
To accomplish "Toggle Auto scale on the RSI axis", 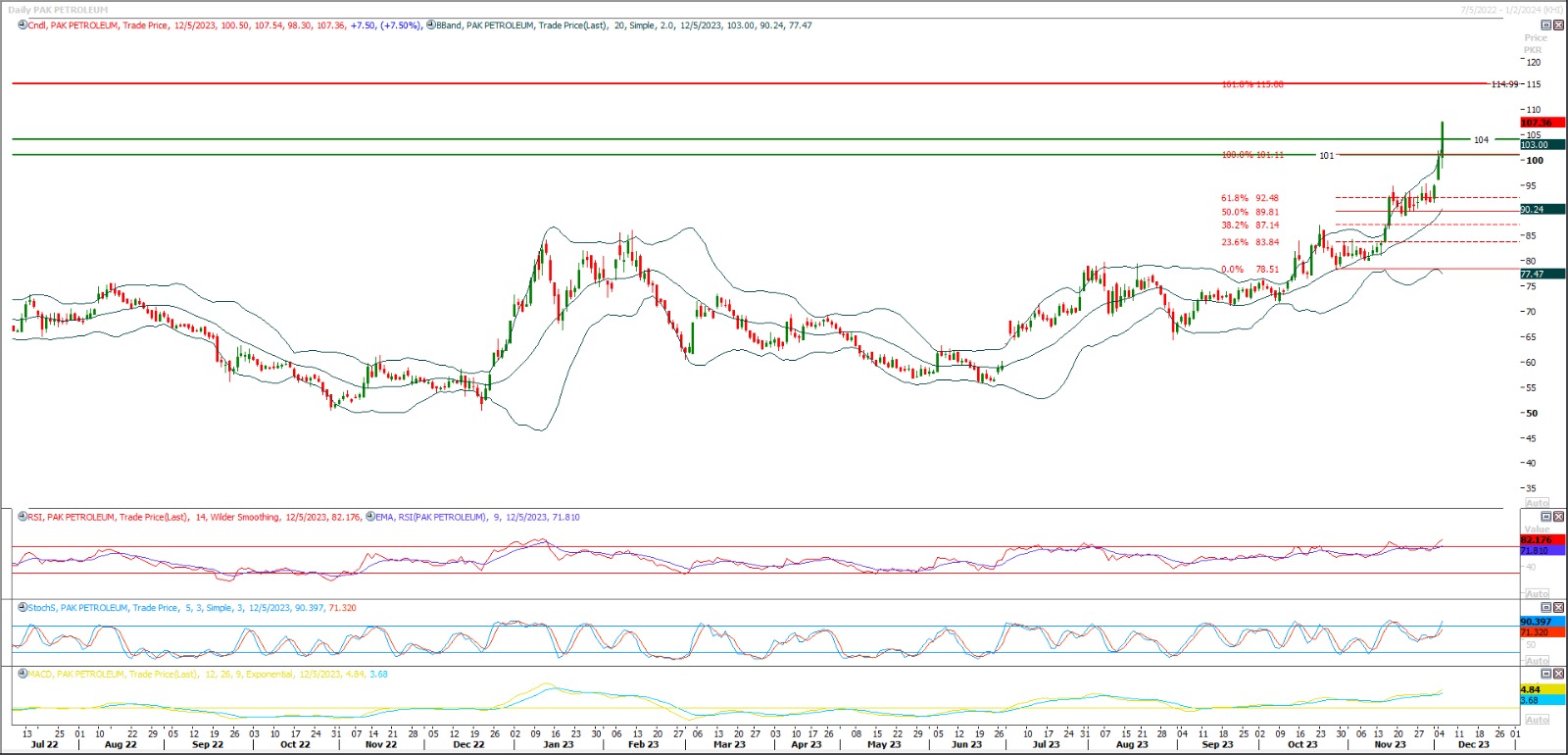I will 1537,593.
